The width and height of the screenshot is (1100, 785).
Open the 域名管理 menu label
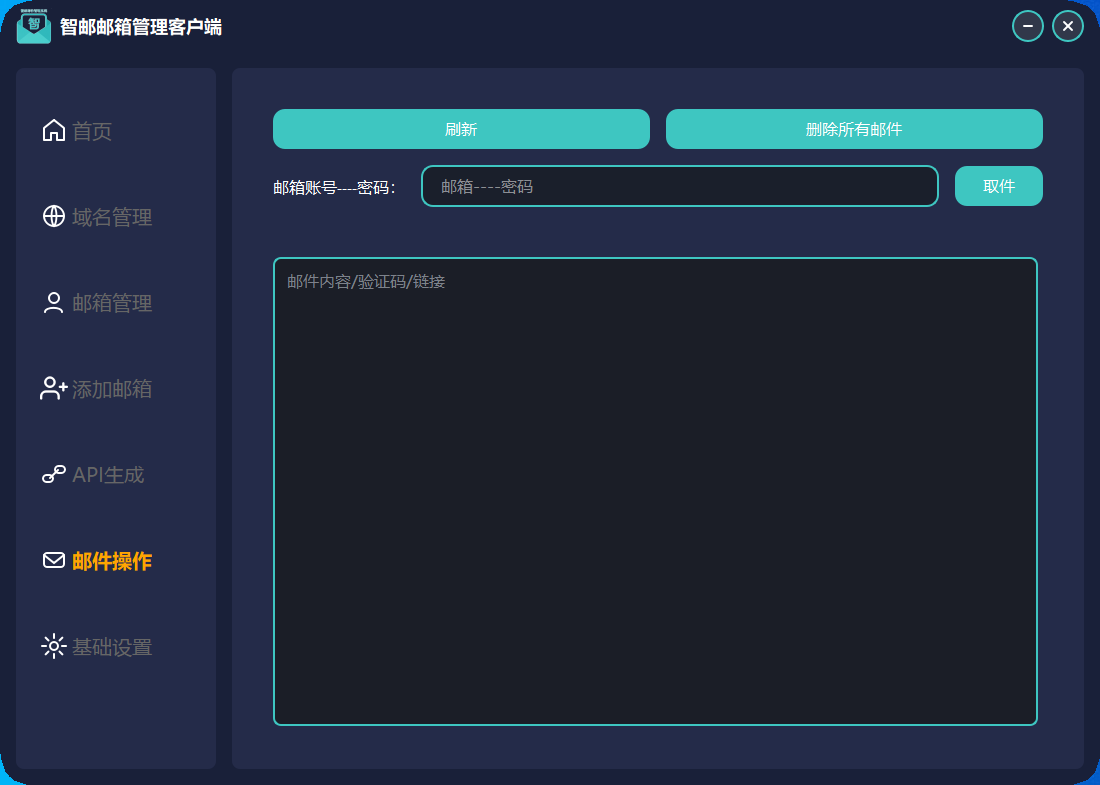pyautogui.click(x=112, y=217)
